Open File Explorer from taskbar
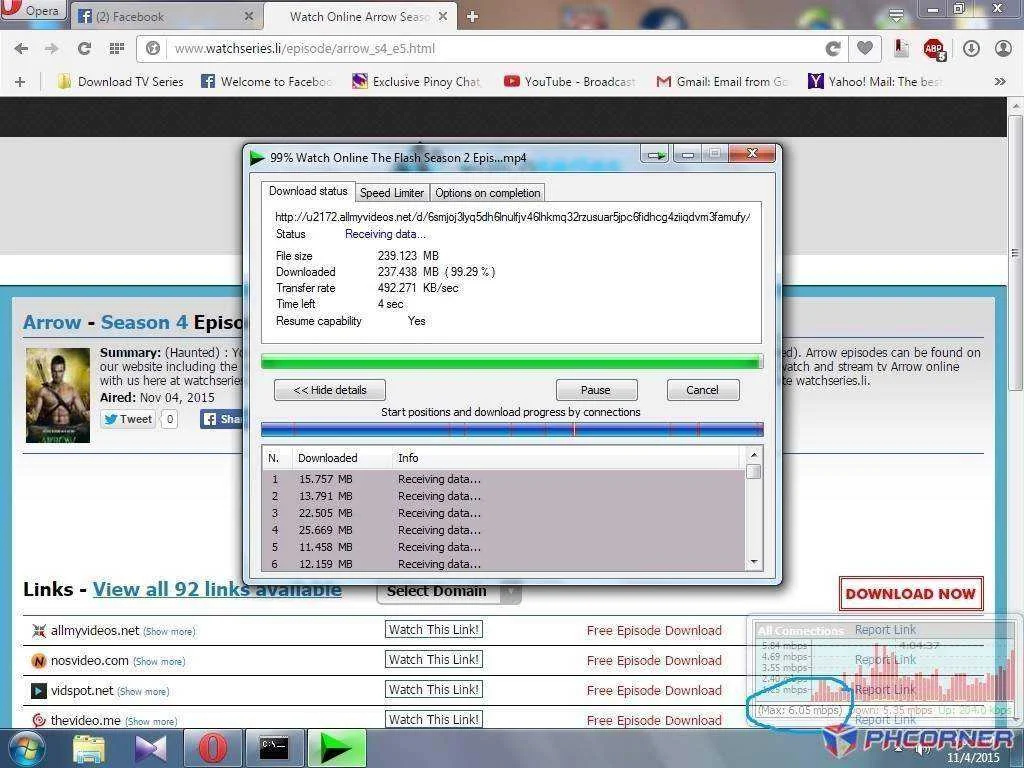 tap(89, 749)
